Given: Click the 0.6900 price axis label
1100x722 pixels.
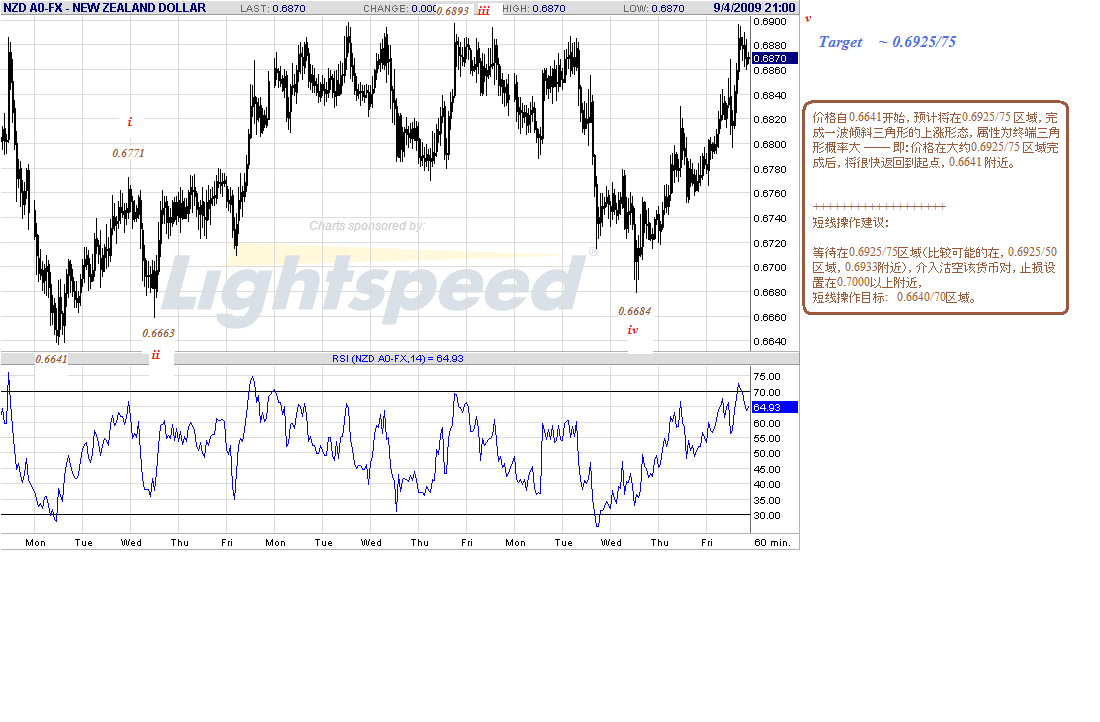Looking at the screenshot, I should point(770,22).
